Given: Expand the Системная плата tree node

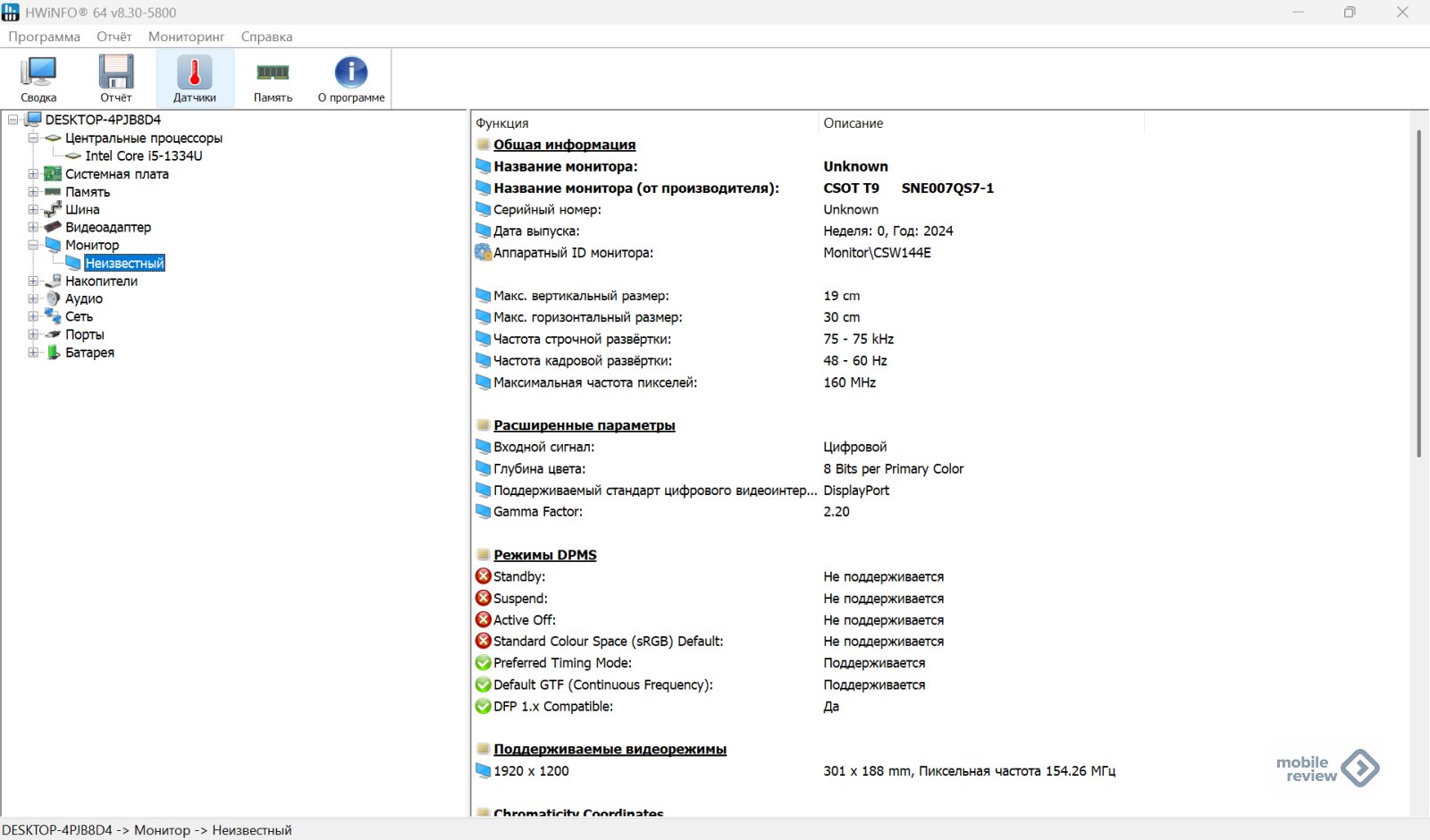Looking at the screenshot, I should tap(33, 173).
